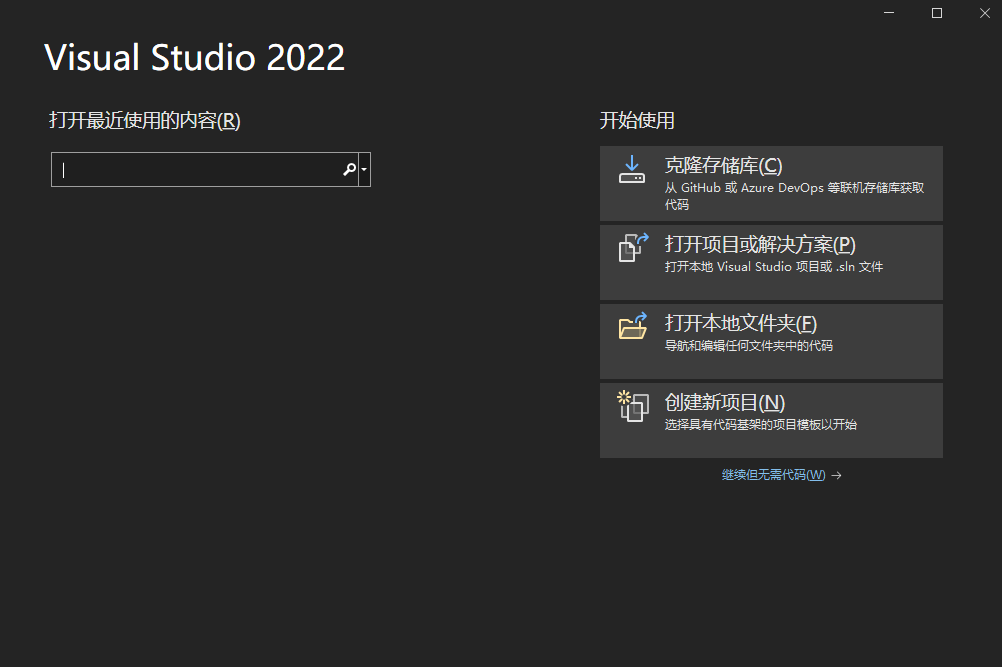Maximize the Visual Studio 2022 start window
This screenshot has width=1002, height=667.
[937, 13]
